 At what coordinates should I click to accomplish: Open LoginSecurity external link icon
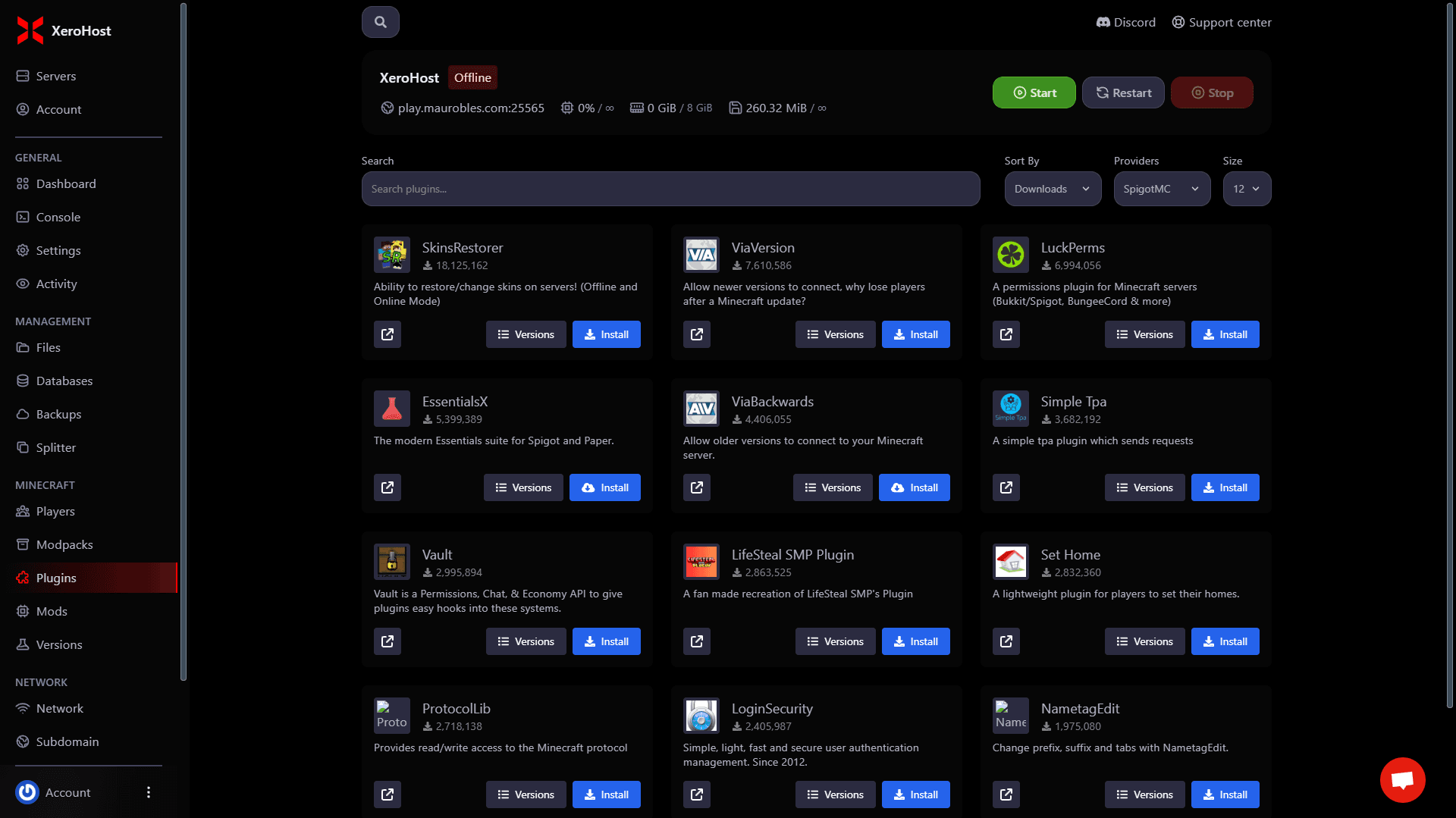click(697, 794)
